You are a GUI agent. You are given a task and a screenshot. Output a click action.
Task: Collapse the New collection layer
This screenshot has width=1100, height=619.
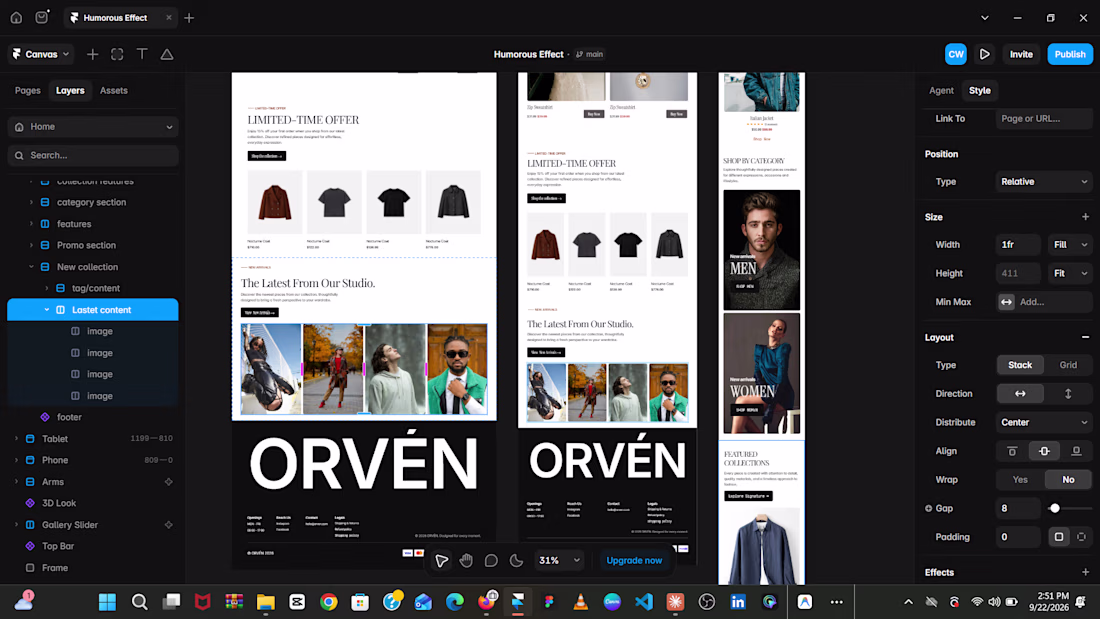tap(31, 267)
